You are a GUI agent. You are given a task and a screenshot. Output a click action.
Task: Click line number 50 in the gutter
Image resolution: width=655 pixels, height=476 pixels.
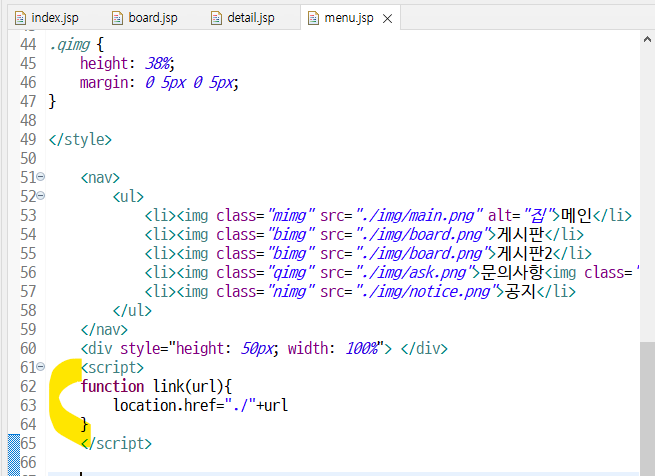28,158
